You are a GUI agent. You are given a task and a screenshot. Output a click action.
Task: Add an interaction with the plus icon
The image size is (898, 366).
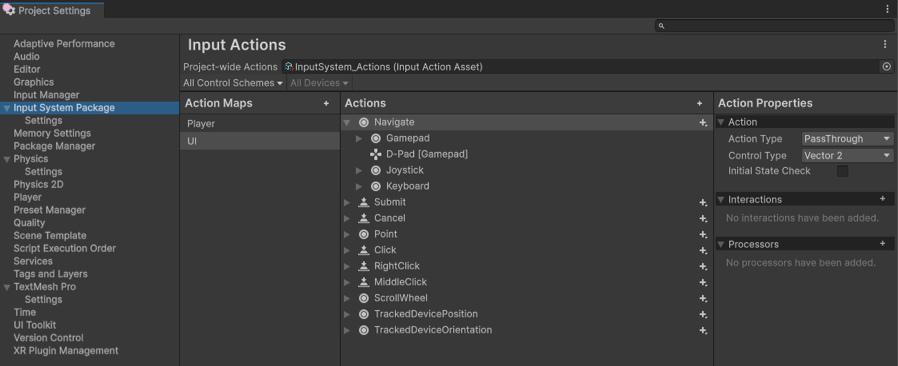tap(883, 199)
